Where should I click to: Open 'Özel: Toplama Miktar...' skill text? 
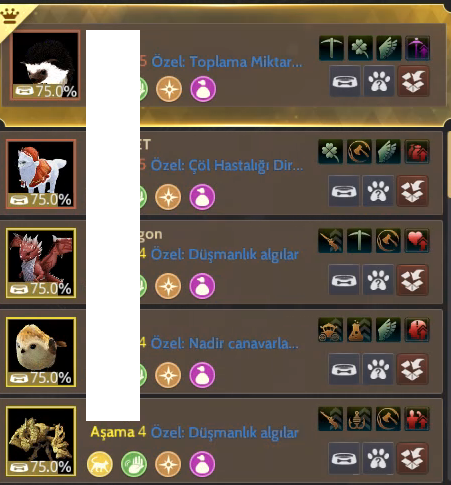pos(227,62)
